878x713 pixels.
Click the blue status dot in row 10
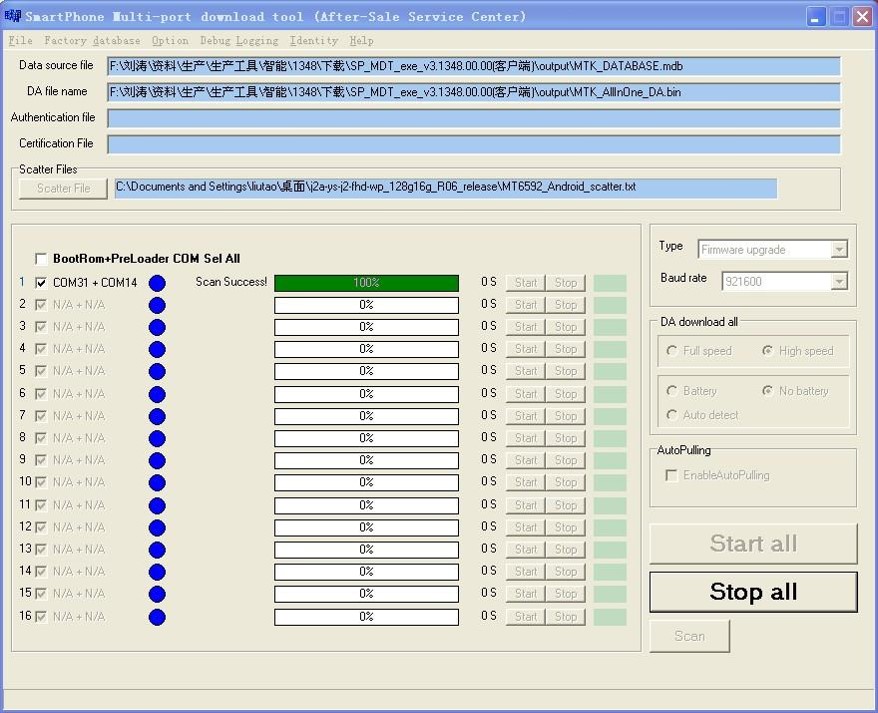[157, 483]
